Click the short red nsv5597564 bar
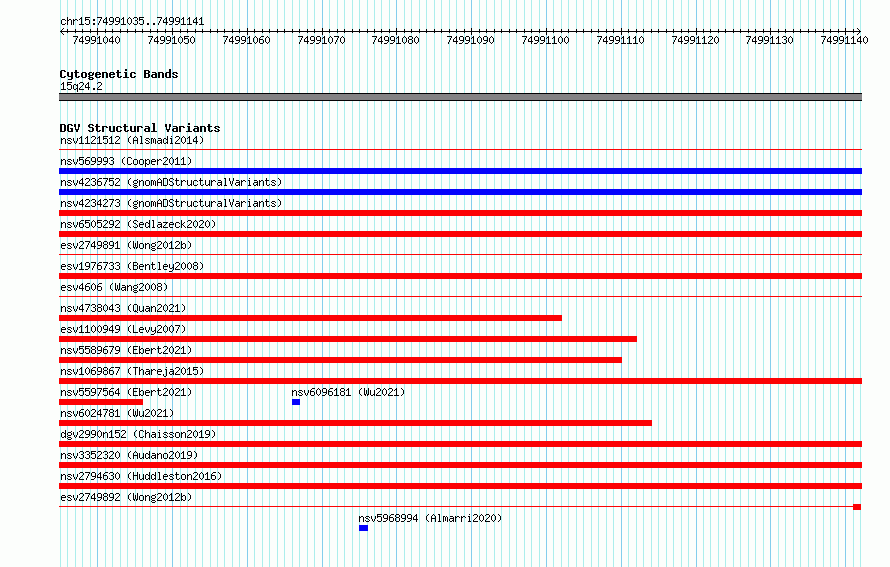Viewport: 890px width, 567px height. pos(101,402)
